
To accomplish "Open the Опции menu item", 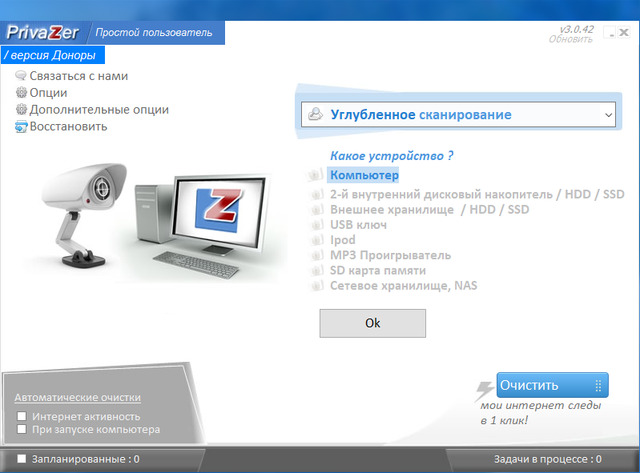I will (48, 93).
